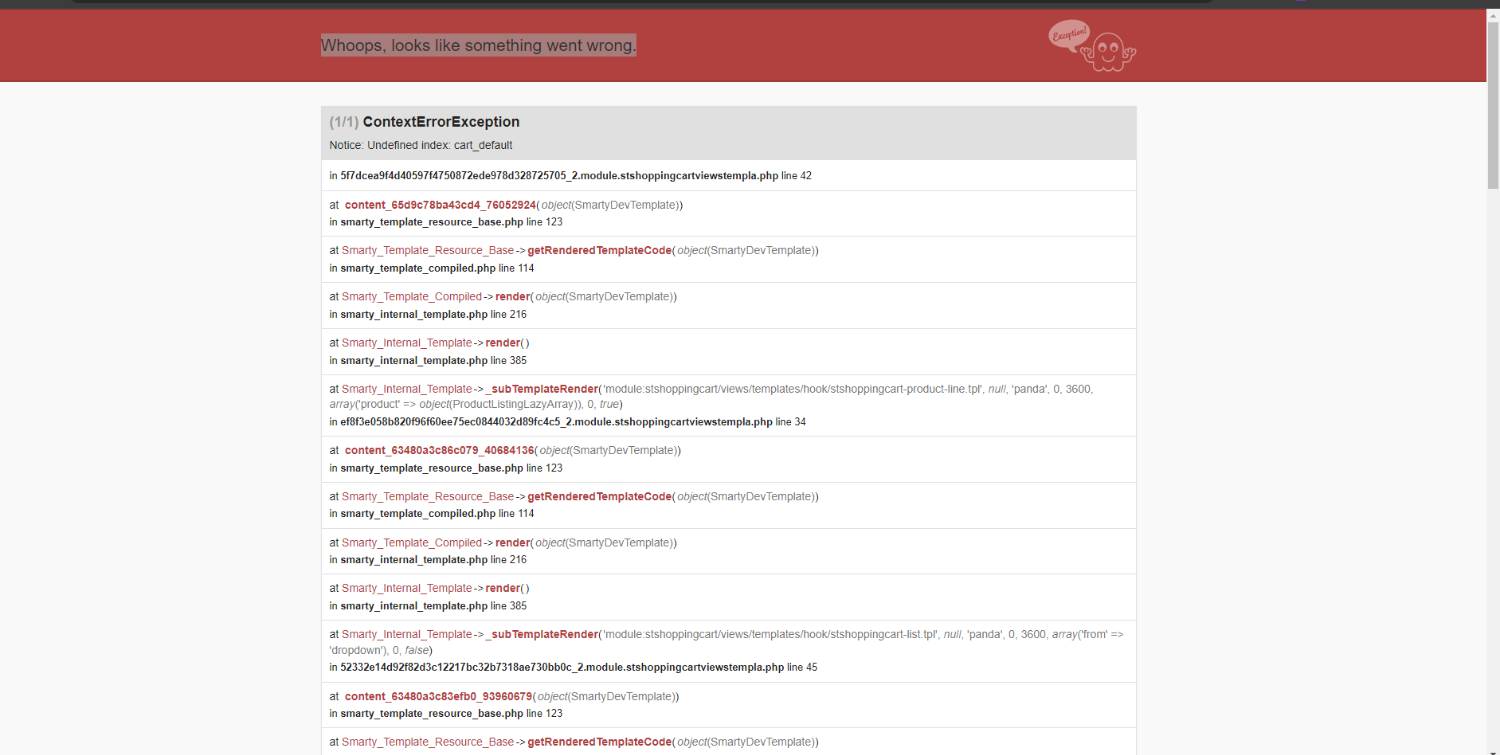Click the file name starting with 5f7dcea9f4d40597
This screenshot has height=755, width=1500.
pos(559,176)
